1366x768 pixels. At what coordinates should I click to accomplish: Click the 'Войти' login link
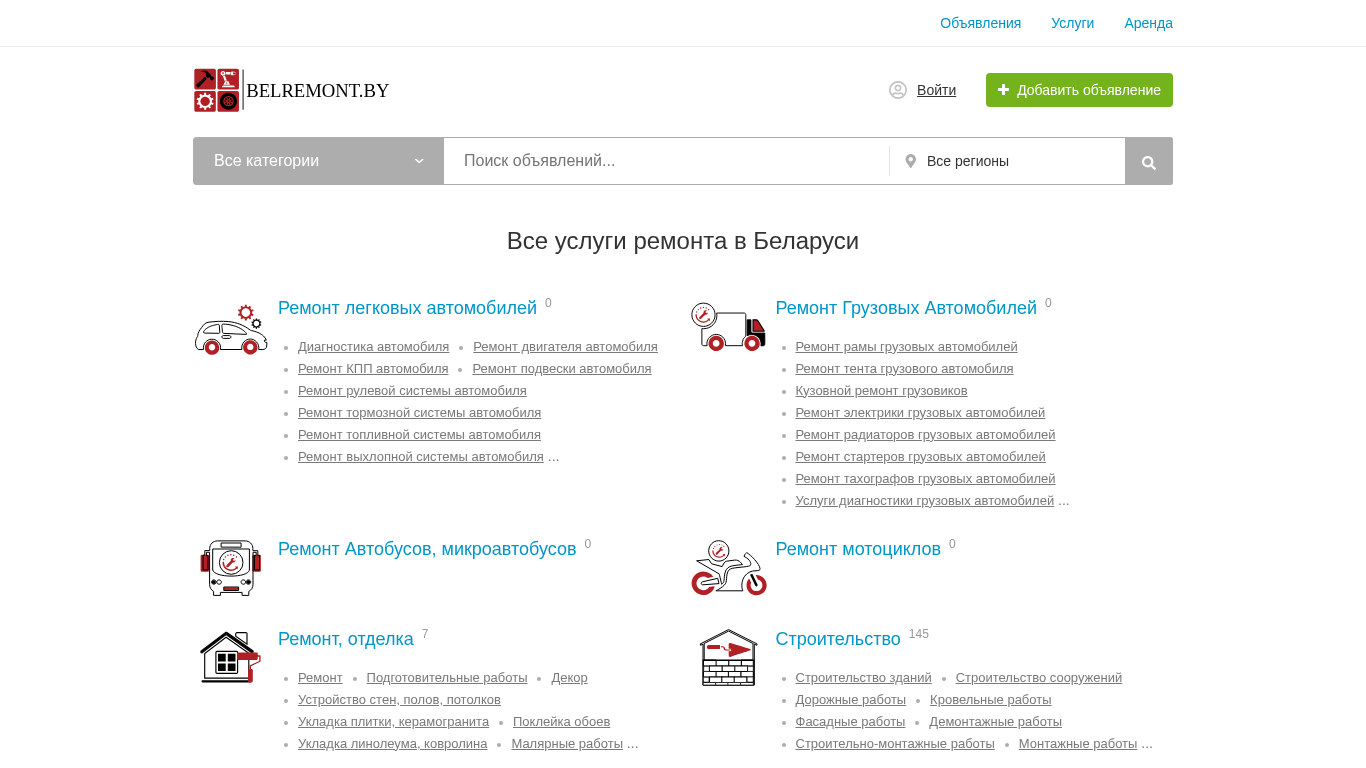(936, 90)
